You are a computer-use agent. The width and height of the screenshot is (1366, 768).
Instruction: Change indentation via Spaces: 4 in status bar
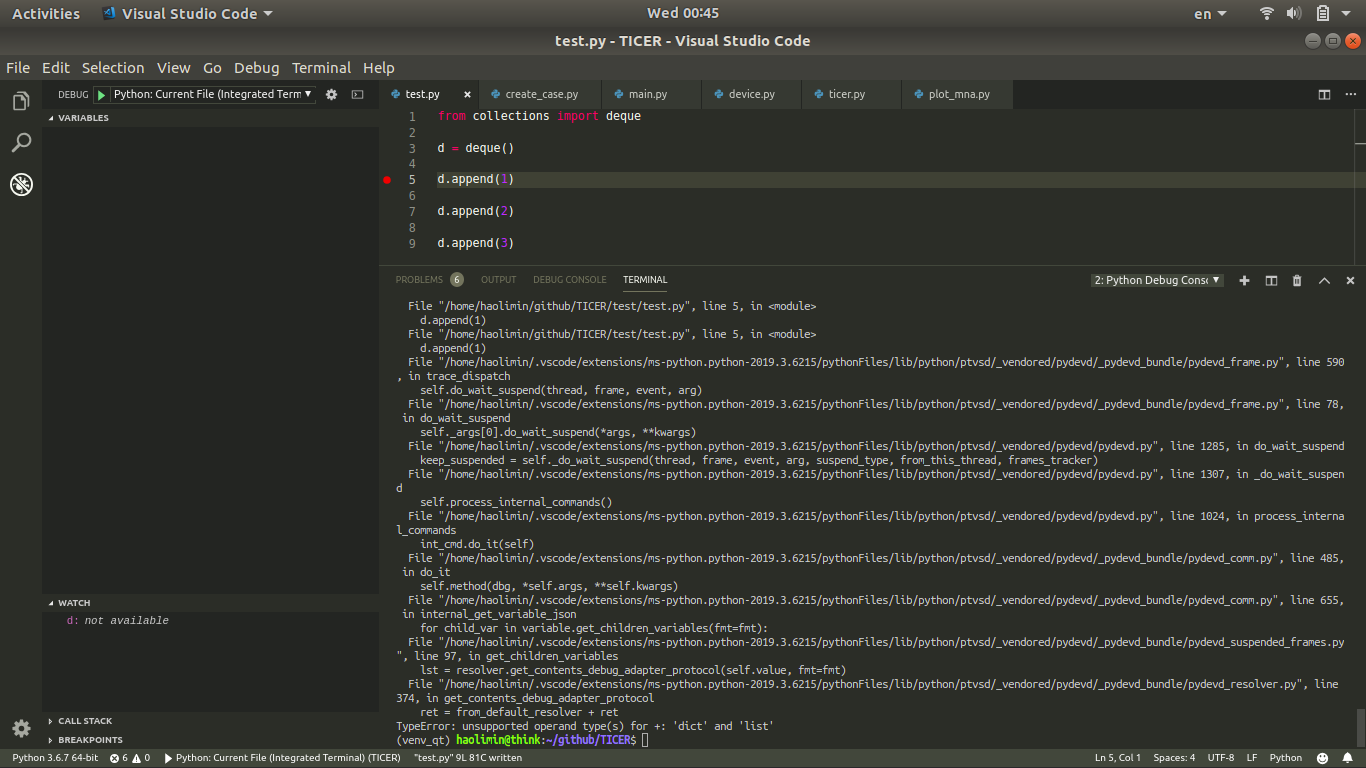tap(1174, 757)
